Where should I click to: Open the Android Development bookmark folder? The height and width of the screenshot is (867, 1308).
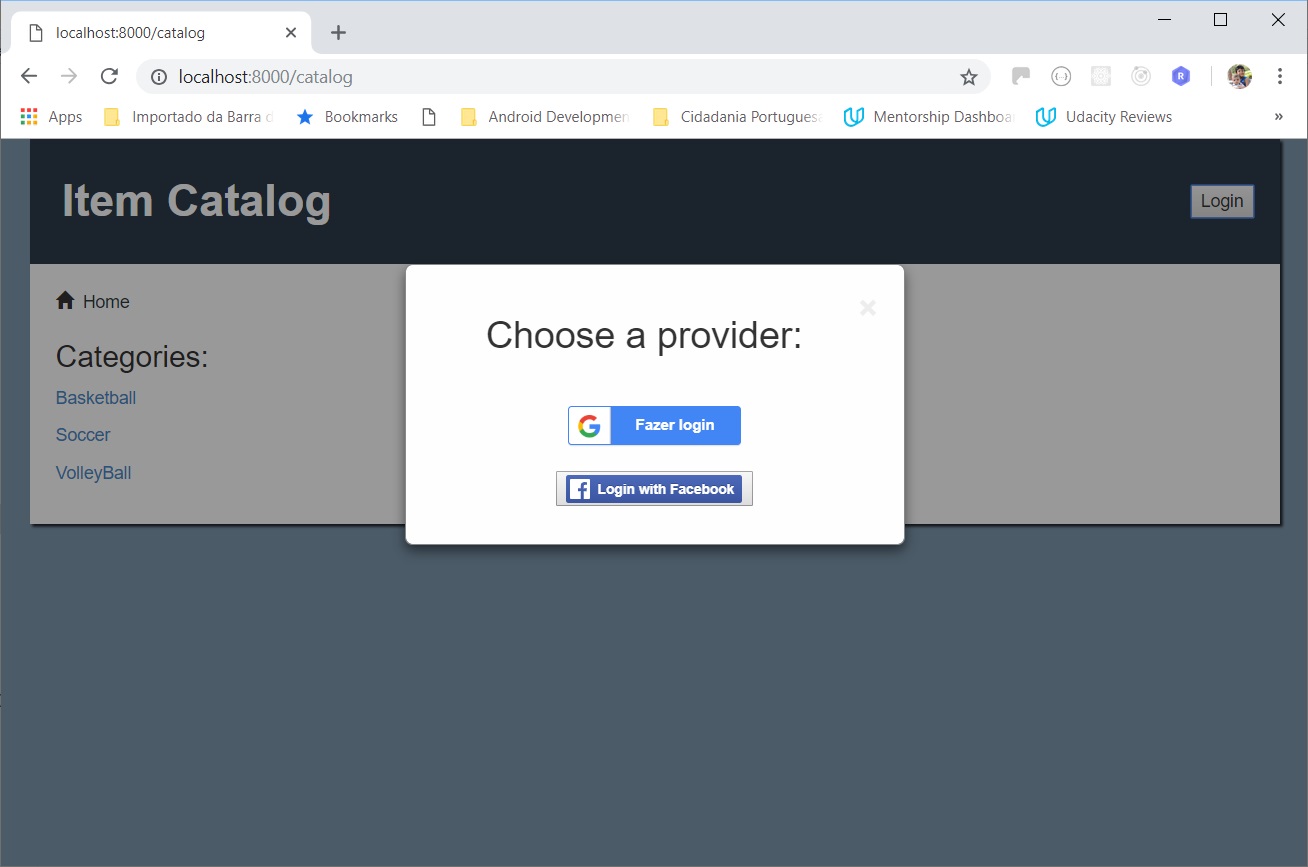tap(544, 117)
